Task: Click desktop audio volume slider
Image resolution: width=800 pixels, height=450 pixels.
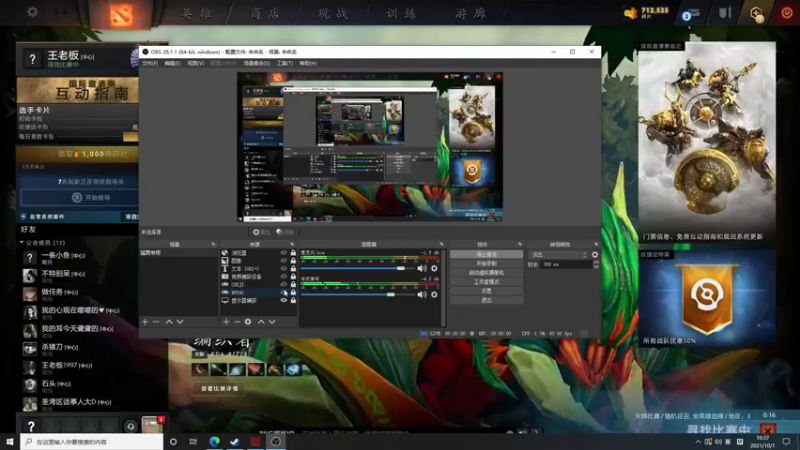Action: click(357, 294)
